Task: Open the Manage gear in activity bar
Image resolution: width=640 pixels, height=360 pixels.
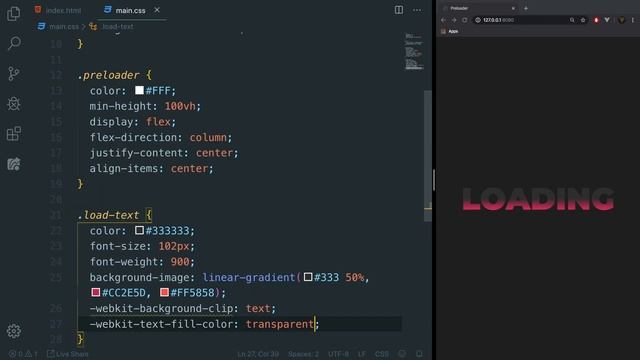Action: 13,331
